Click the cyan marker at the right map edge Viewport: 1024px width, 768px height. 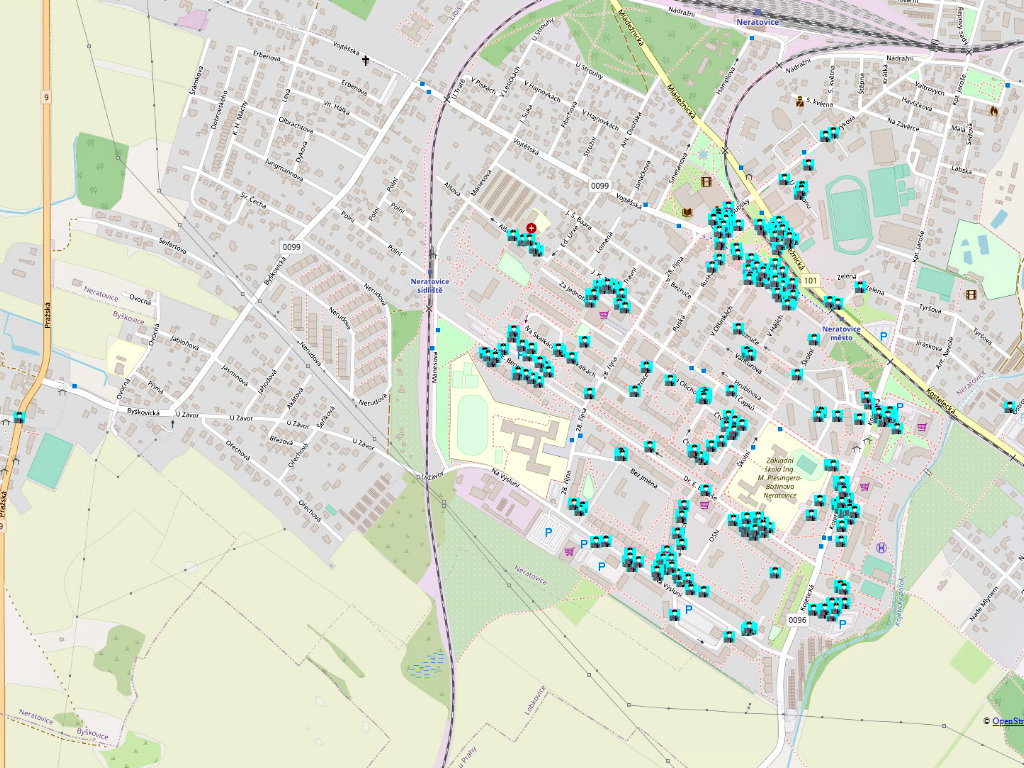tap(1010, 406)
